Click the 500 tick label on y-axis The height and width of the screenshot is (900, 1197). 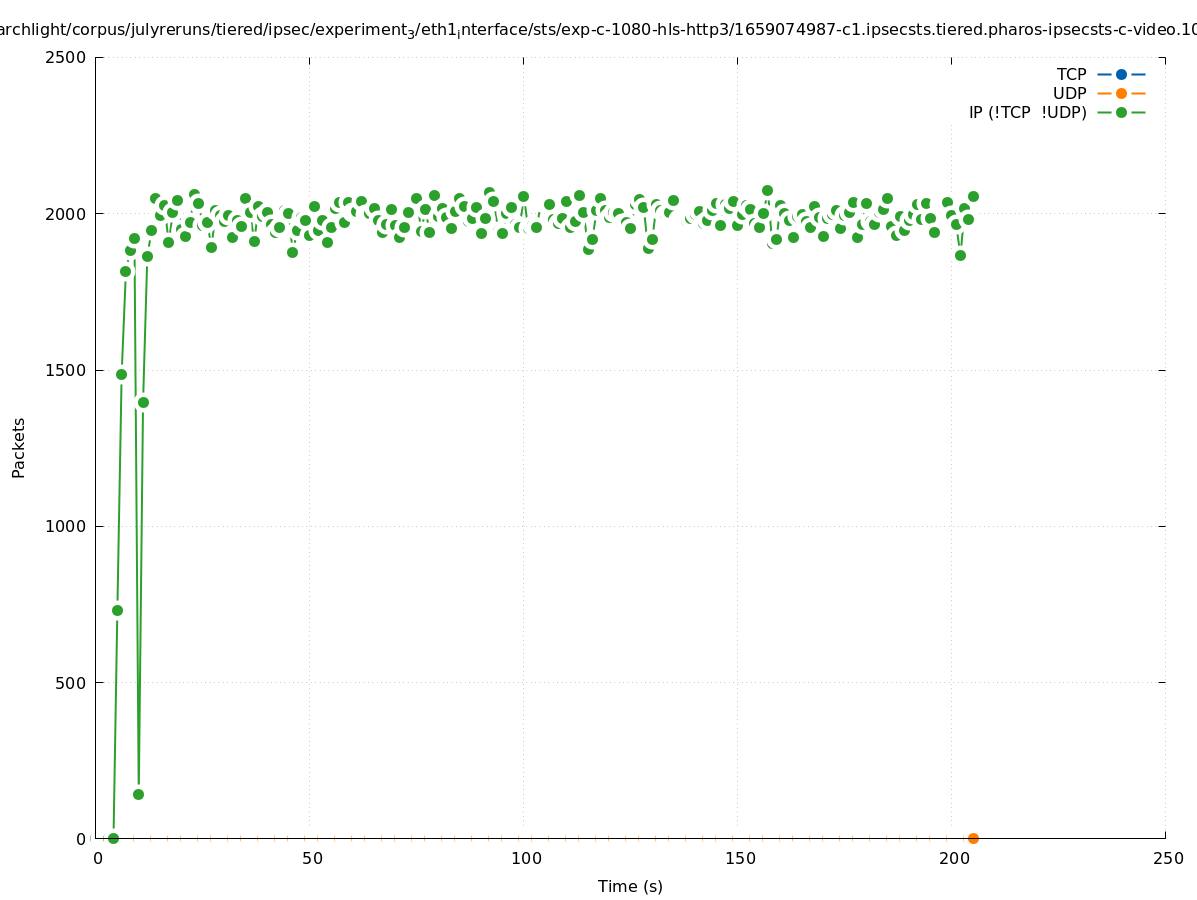point(71,683)
